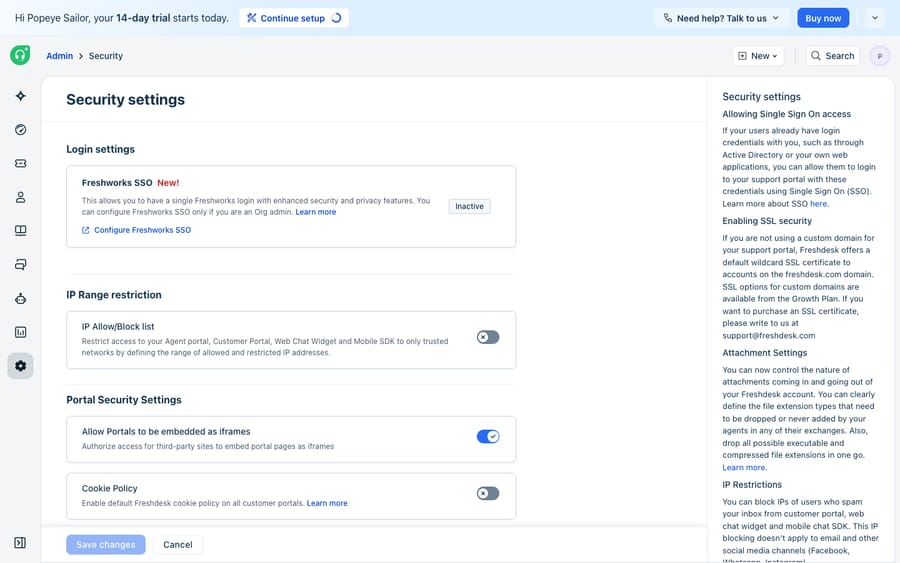Open the Contacts icon in sidebar

(x=21, y=197)
